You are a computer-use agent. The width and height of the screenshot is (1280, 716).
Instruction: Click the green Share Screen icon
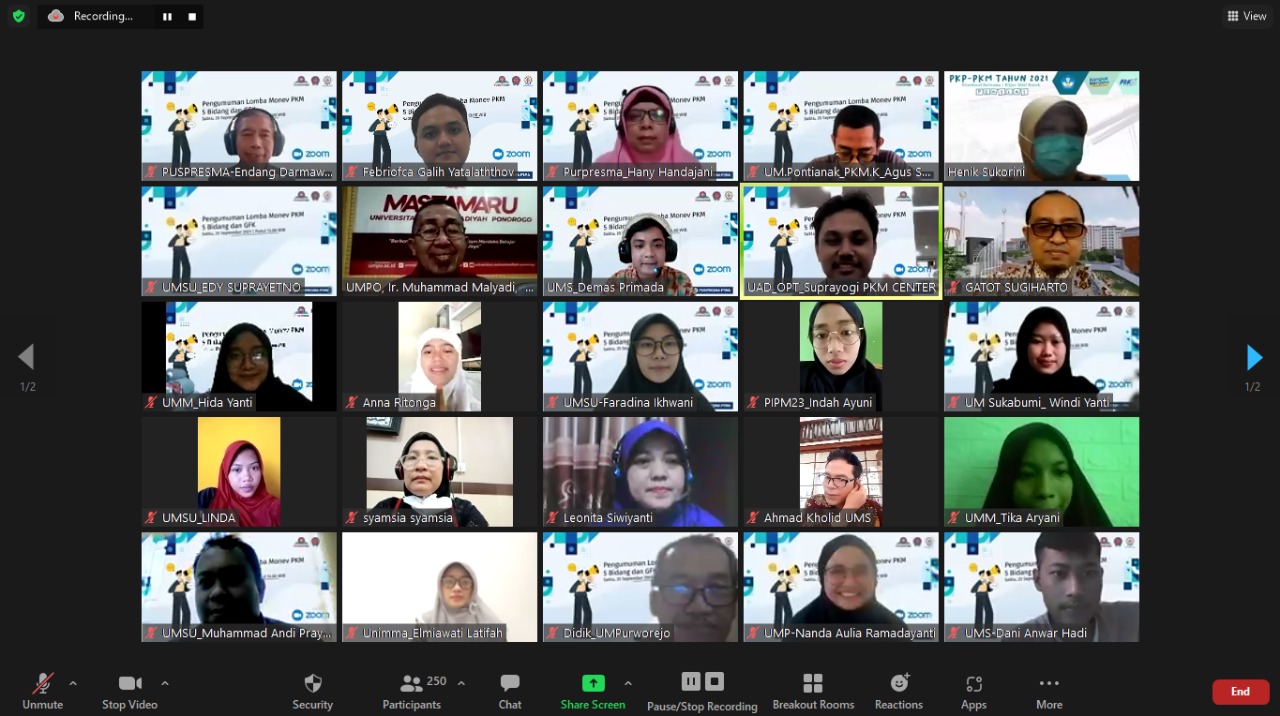(593, 683)
